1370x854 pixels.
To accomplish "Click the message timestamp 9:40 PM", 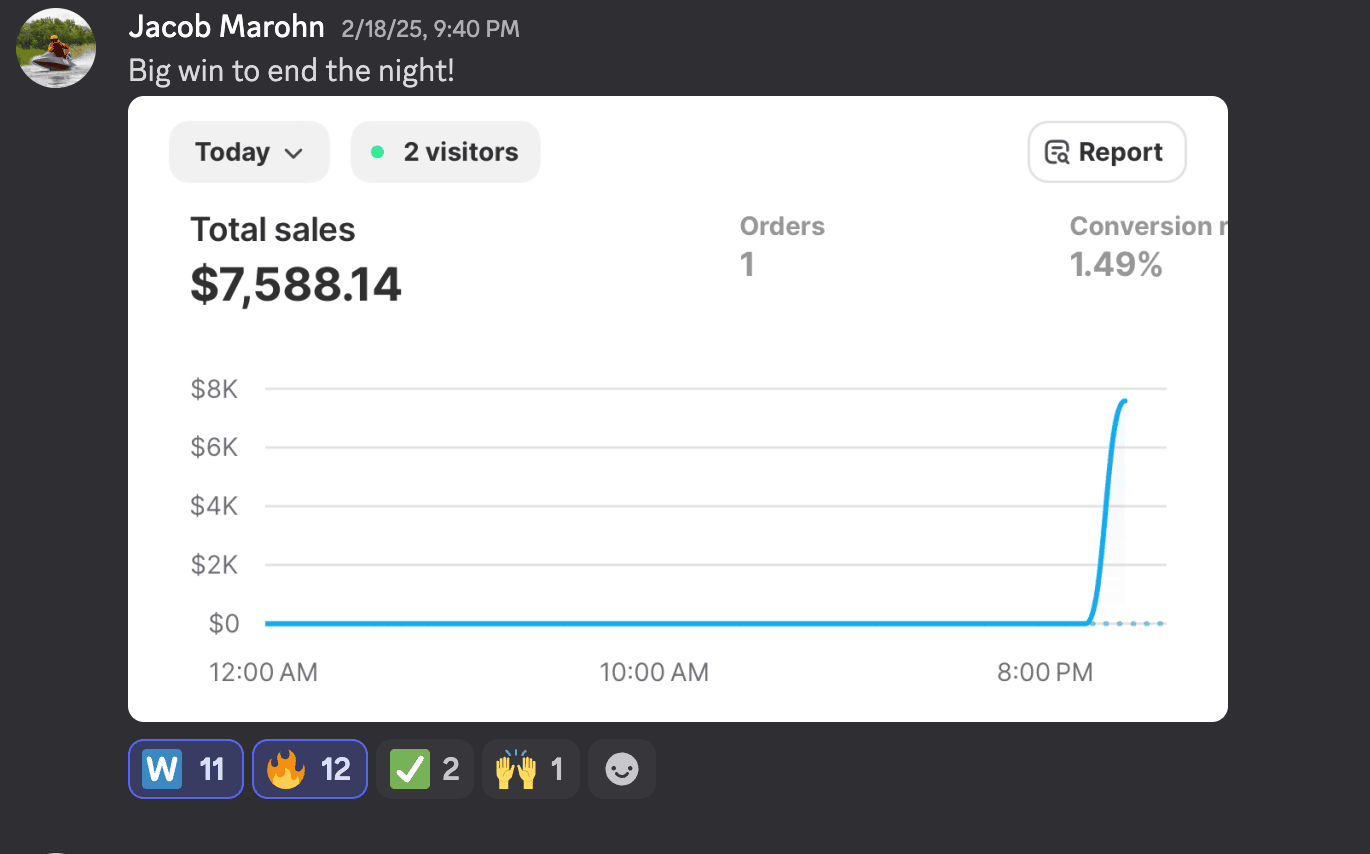I will 430,29.
